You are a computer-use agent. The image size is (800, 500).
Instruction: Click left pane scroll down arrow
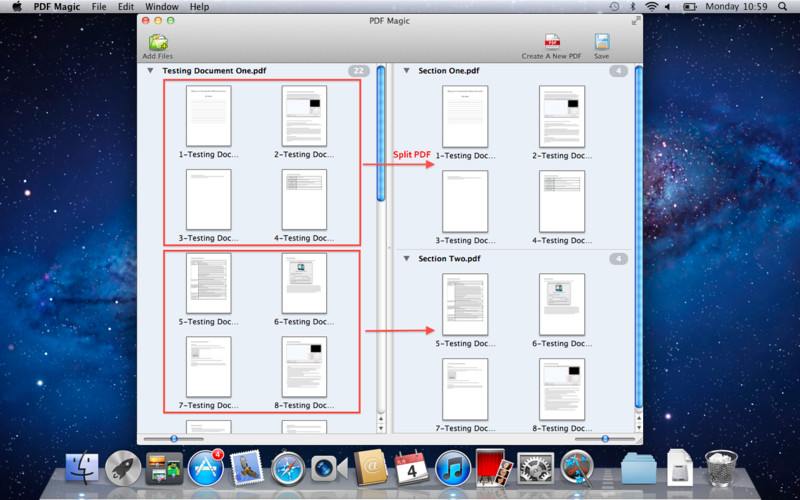(381, 428)
